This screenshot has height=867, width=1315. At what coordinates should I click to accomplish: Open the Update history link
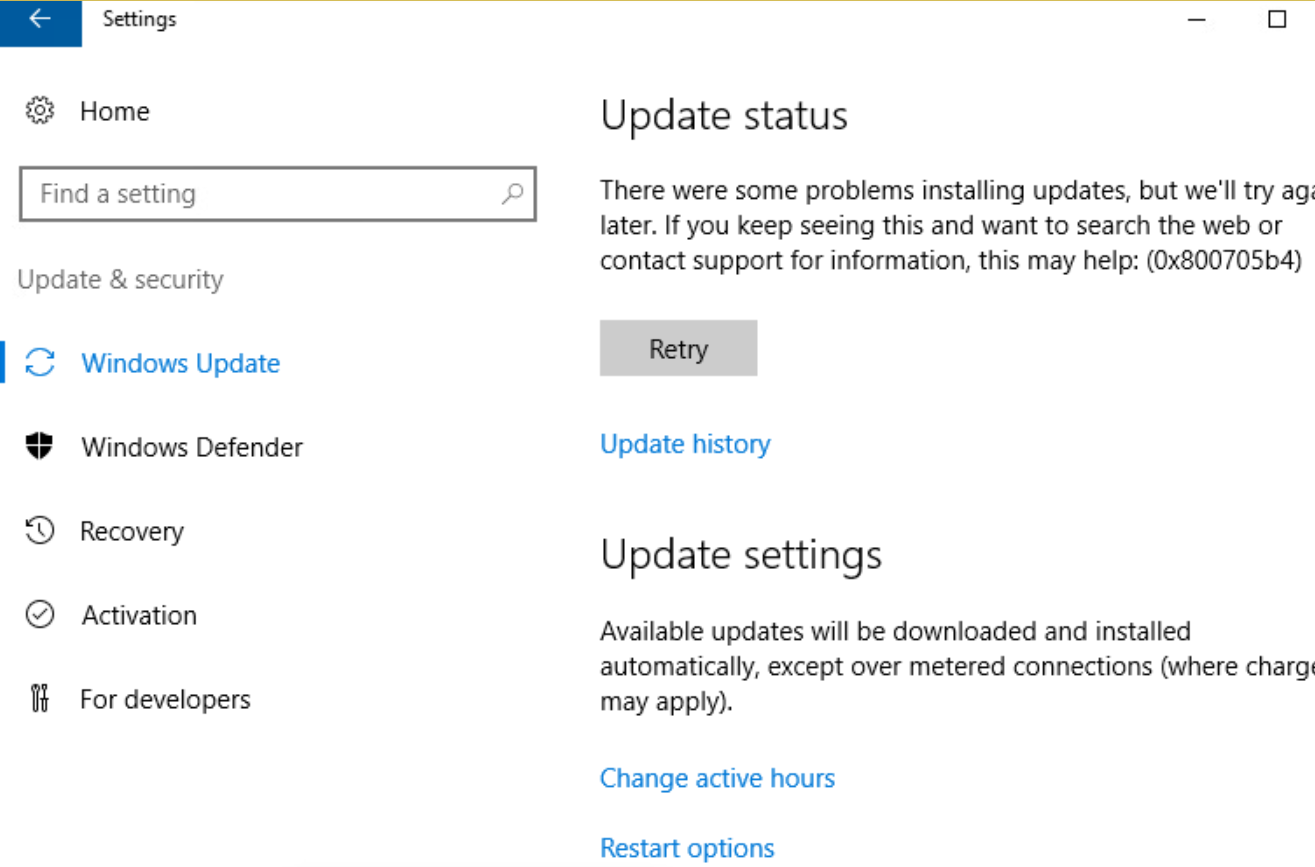pos(685,444)
